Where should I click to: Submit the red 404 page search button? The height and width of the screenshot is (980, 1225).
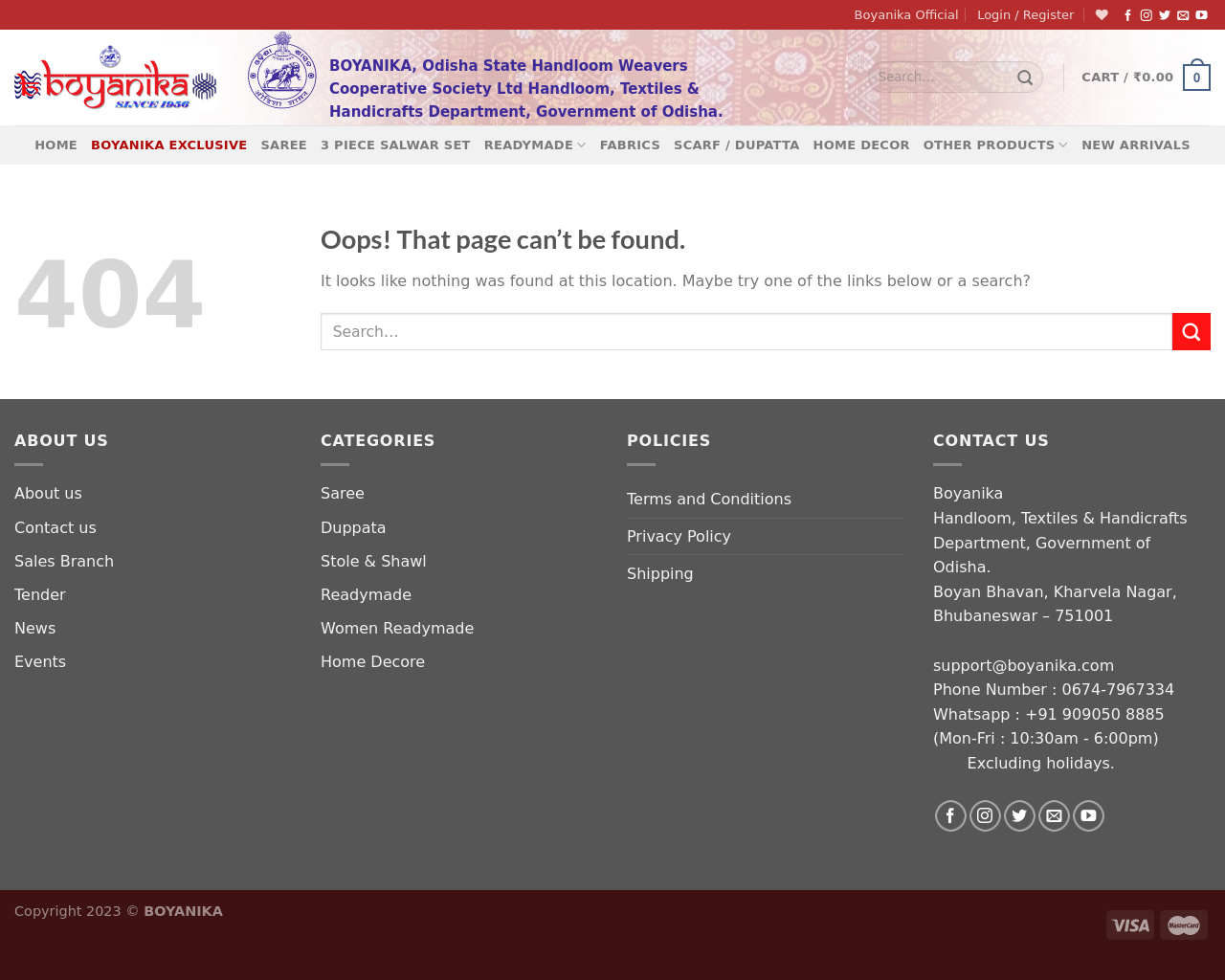(x=1192, y=332)
